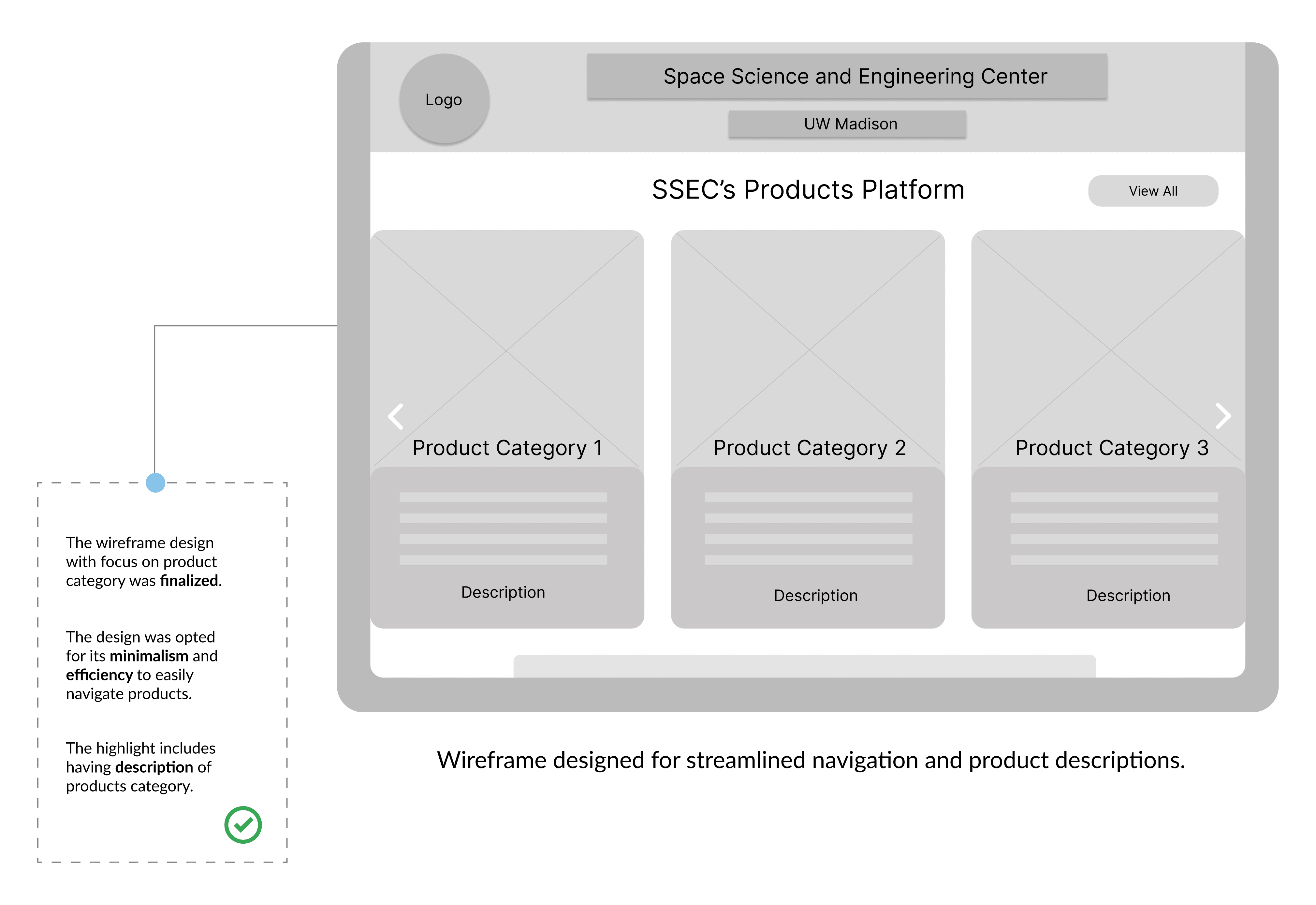Click the green checkmark circle icon
The width and height of the screenshot is (1316, 905).
point(243,825)
